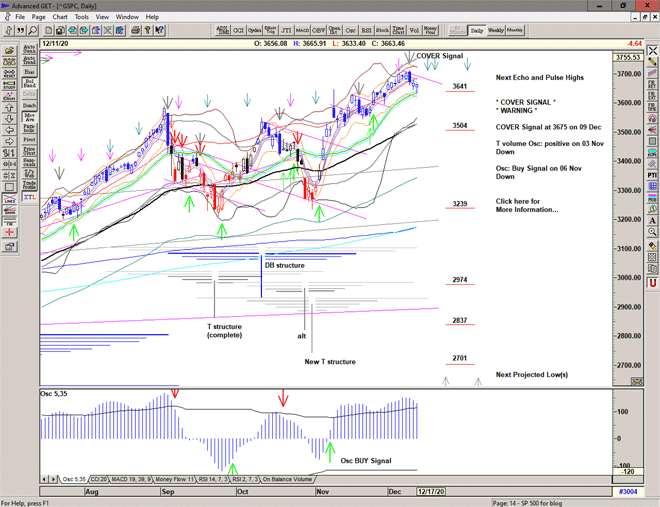Viewport: 660px width, 507px height.
Task: Click 'Click here for More Information' link
Action: [x=526, y=205]
